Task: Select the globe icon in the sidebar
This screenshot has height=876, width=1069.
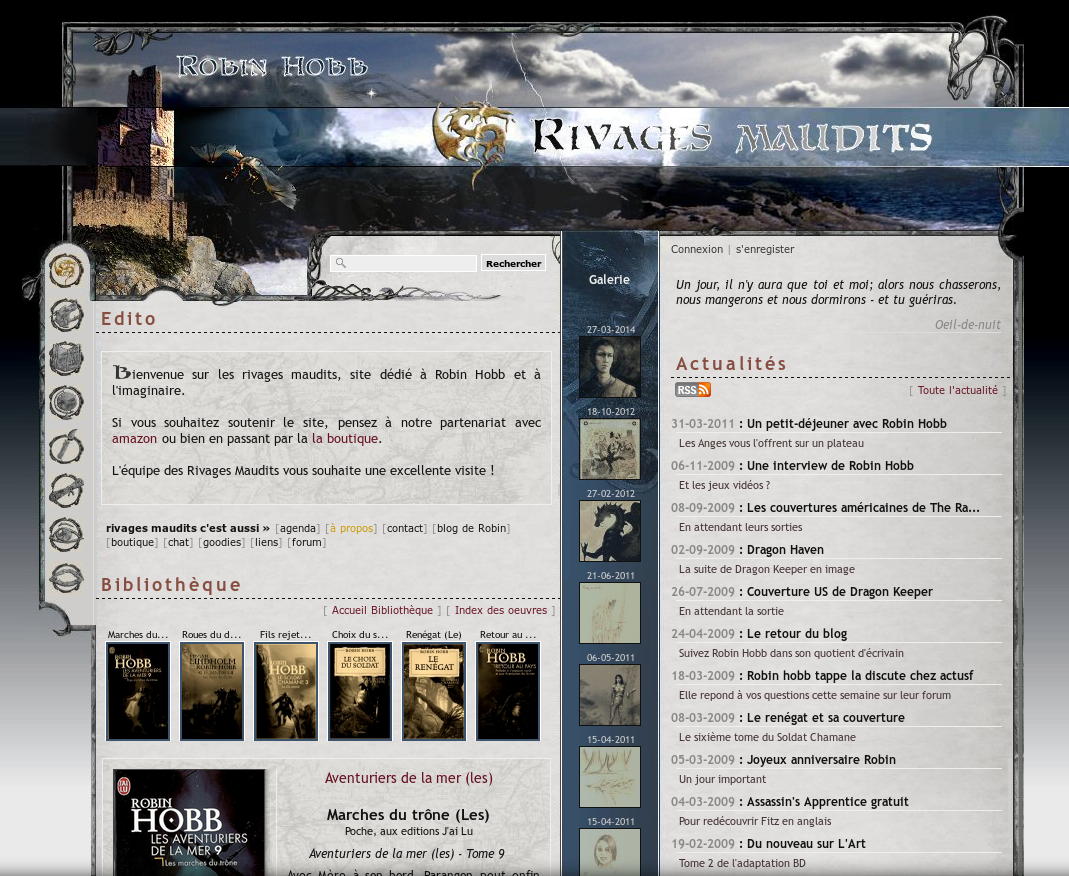Action: pyautogui.click(x=66, y=402)
